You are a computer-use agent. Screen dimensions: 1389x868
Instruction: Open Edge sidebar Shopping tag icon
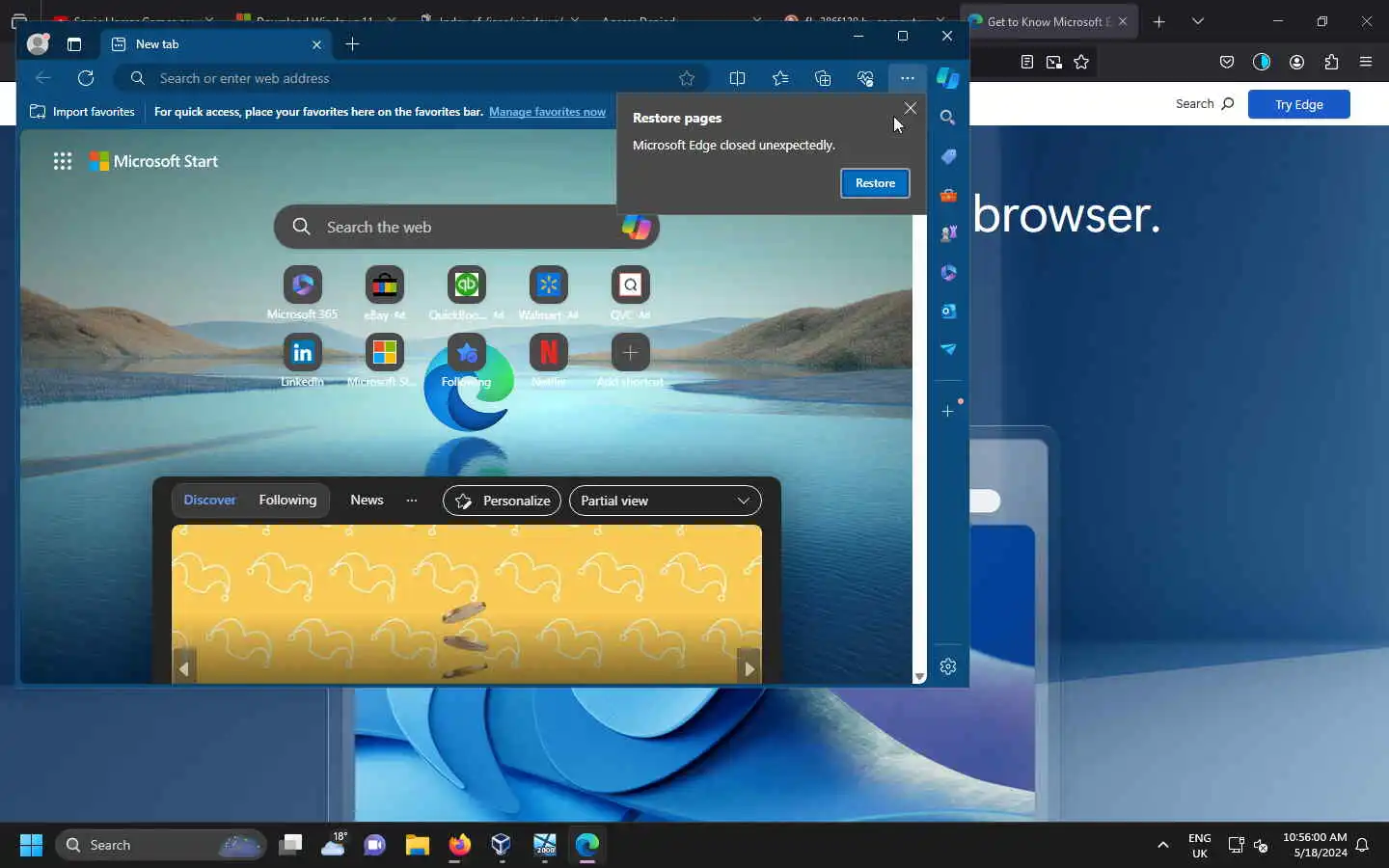948,156
